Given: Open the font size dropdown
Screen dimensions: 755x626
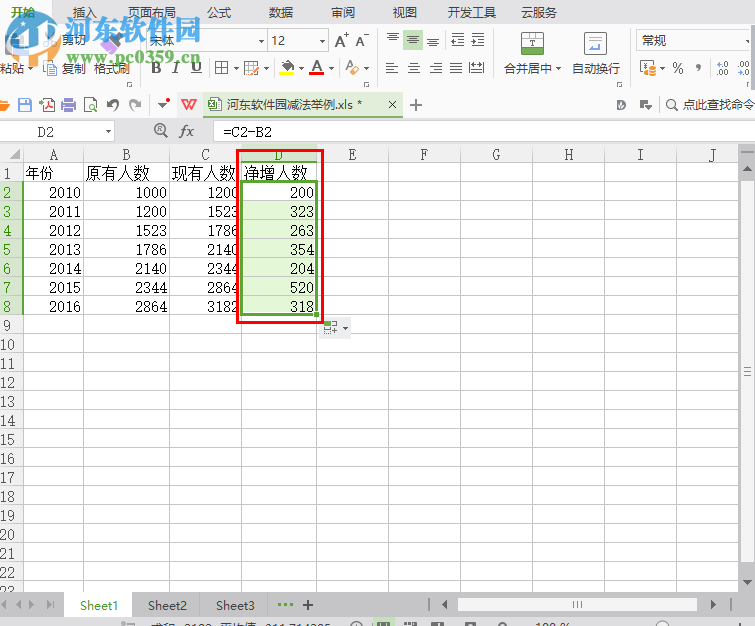Looking at the screenshot, I should [322, 41].
